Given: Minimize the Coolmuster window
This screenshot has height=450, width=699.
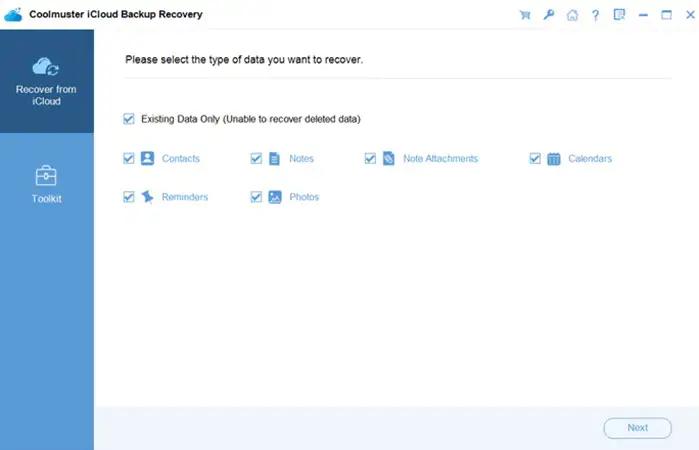Looking at the screenshot, I should point(643,15).
